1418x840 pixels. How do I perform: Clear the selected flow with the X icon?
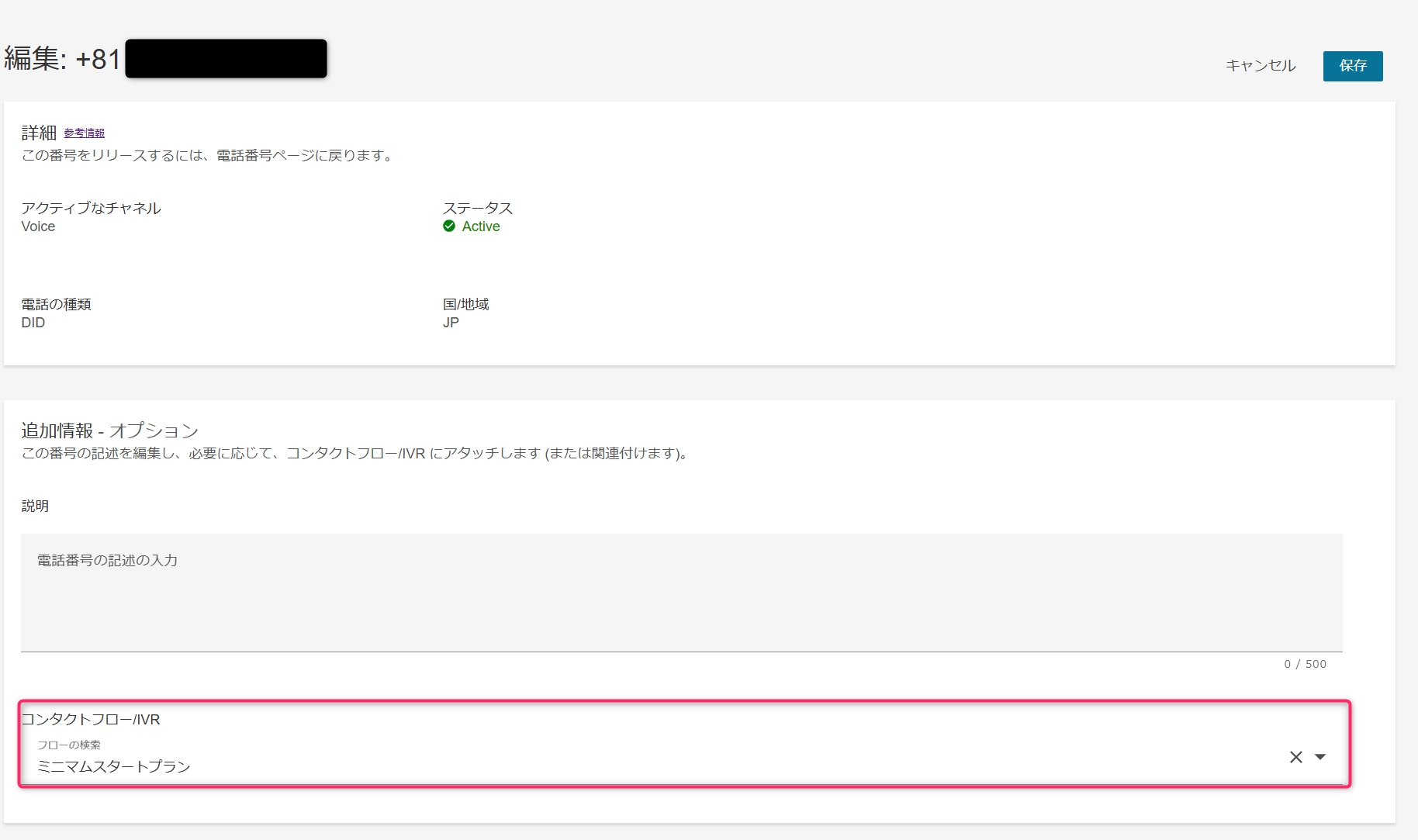(x=1295, y=757)
